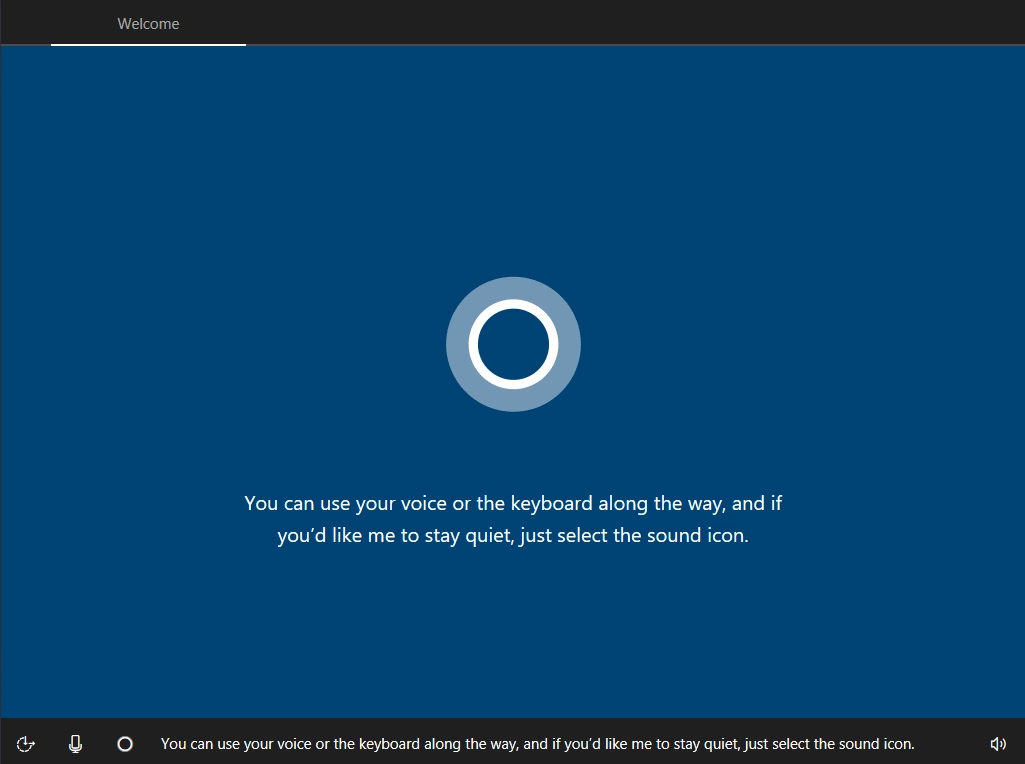This screenshot has width=1025, height=764.
Task: Click the bottom bar caption text
Action: (537, 744)
